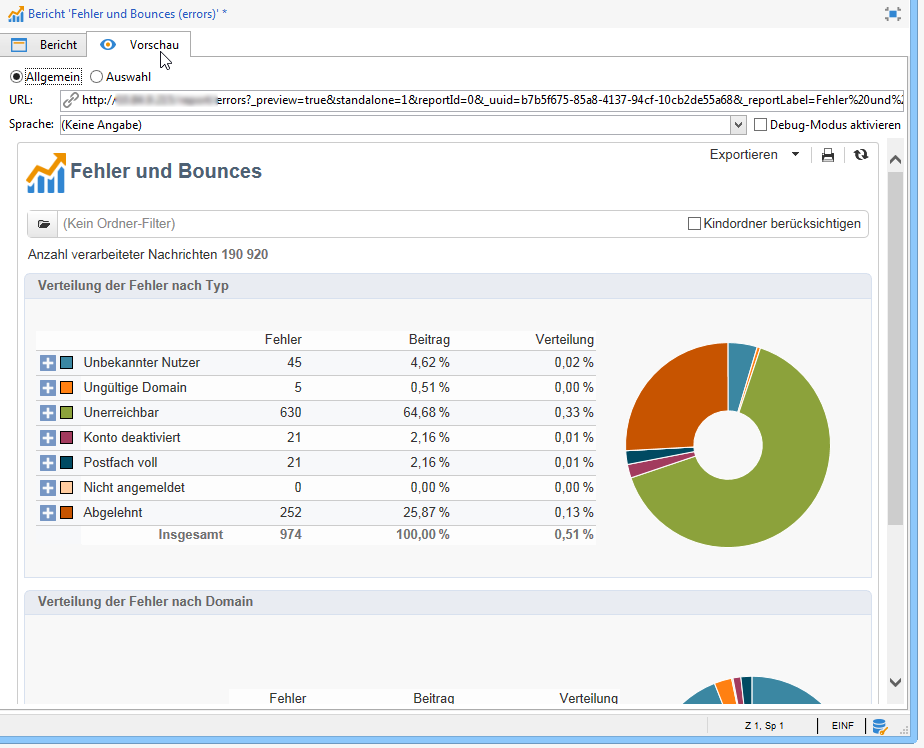The height and width of the screenshot is (748, 924).
Task: Enable Debug-Modus aktivieren checkbox
Action: point(760,125)
